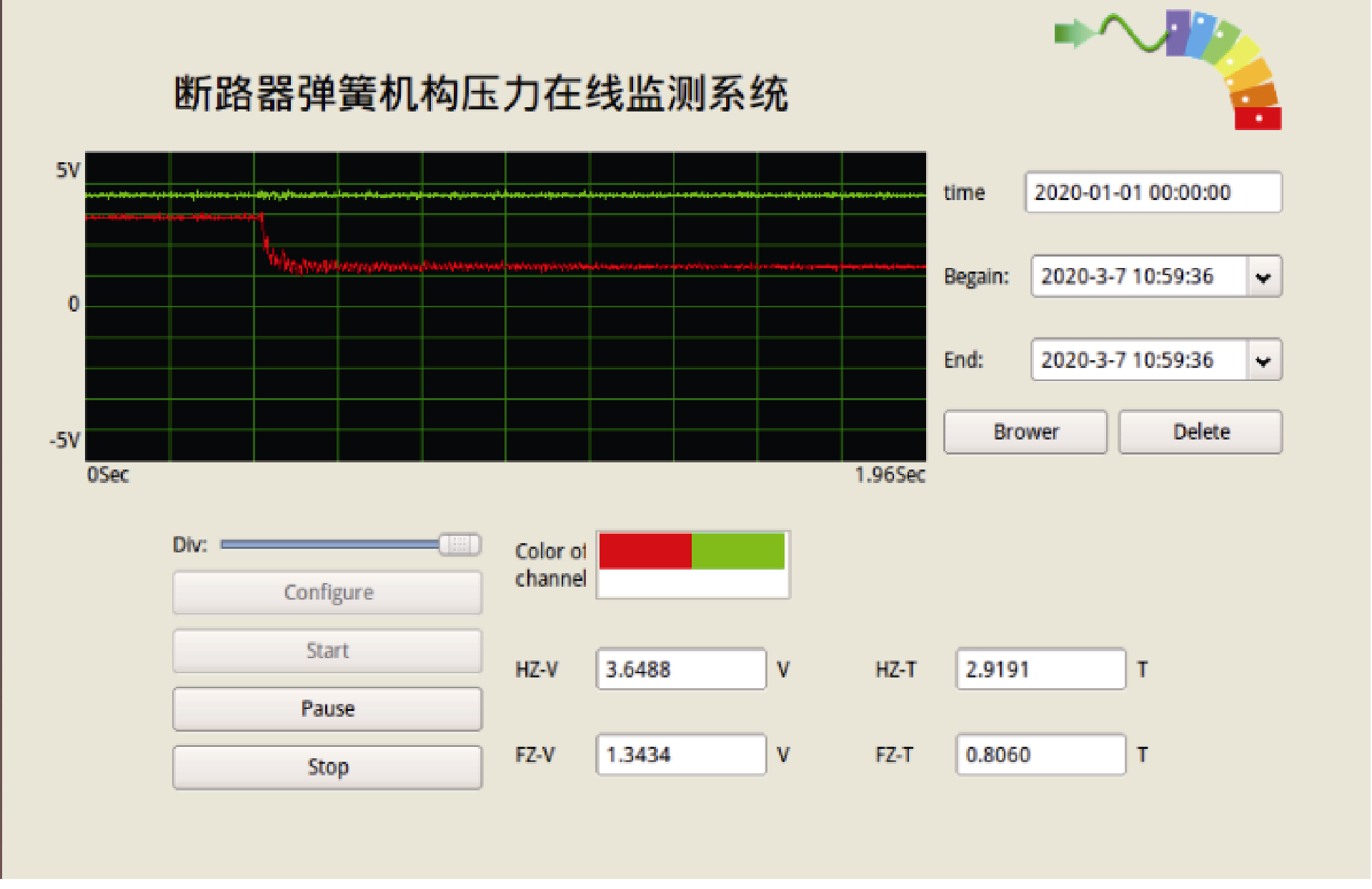Click the grayed-out Start button
The width and height of the screenshot is (1372, 889).
[x=327, y=650]
